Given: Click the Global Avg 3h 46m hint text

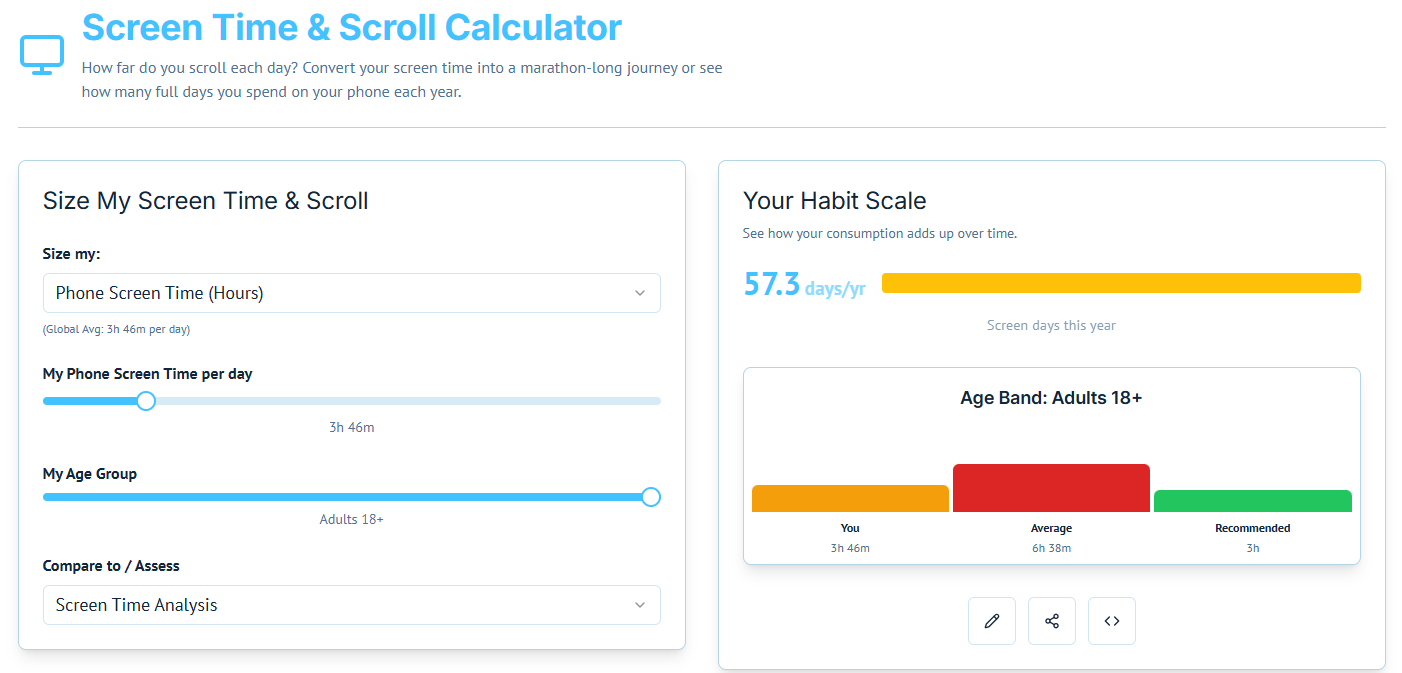Looking at the screenshot, I should coord(116,329).
